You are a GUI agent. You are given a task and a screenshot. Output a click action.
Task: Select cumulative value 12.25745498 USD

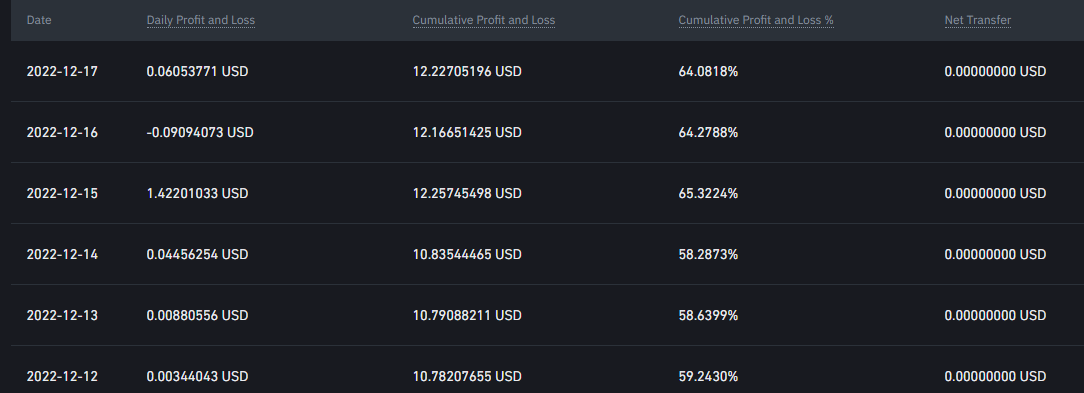(467, 193)
